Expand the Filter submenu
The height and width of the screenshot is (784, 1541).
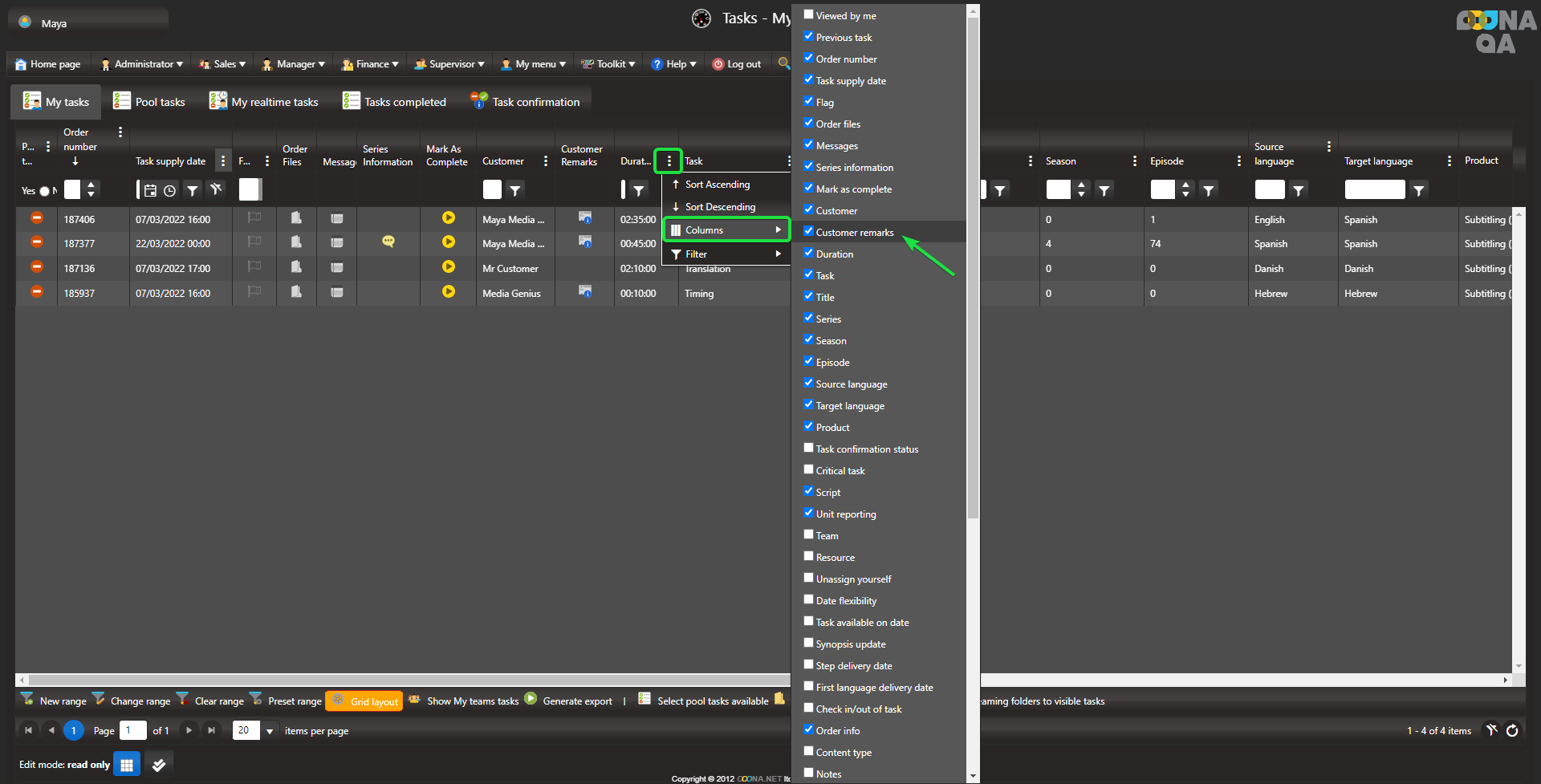(726, 254)
